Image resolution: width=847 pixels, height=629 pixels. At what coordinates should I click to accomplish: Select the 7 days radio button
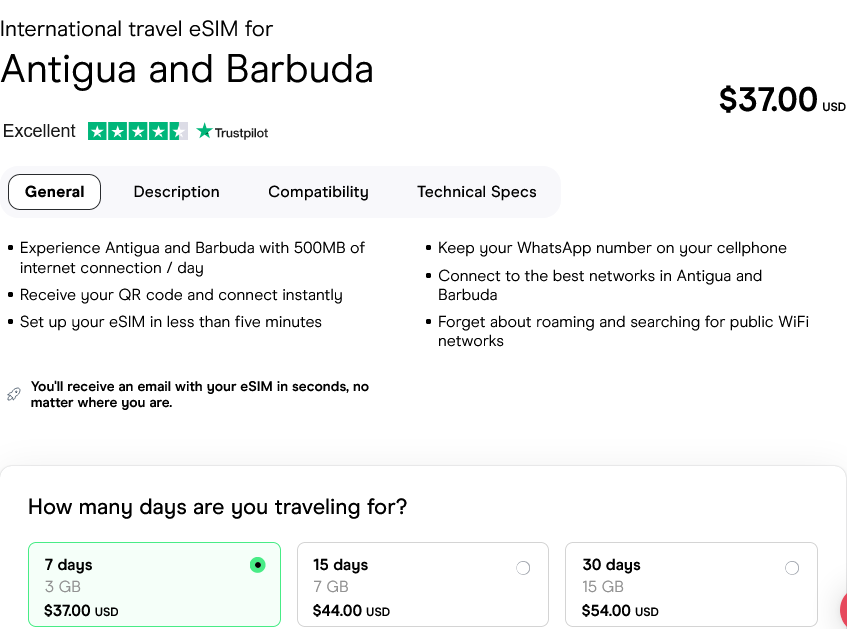coord(258,565)
